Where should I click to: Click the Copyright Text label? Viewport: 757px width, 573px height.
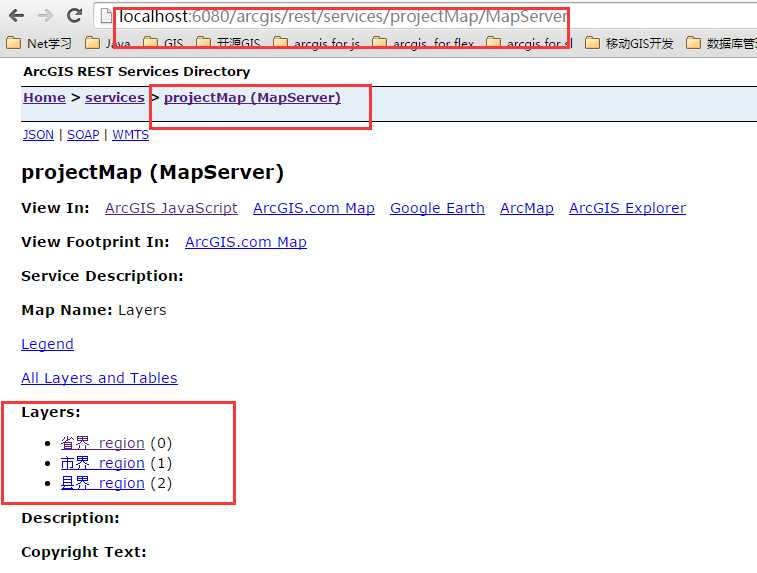point(84,552)
